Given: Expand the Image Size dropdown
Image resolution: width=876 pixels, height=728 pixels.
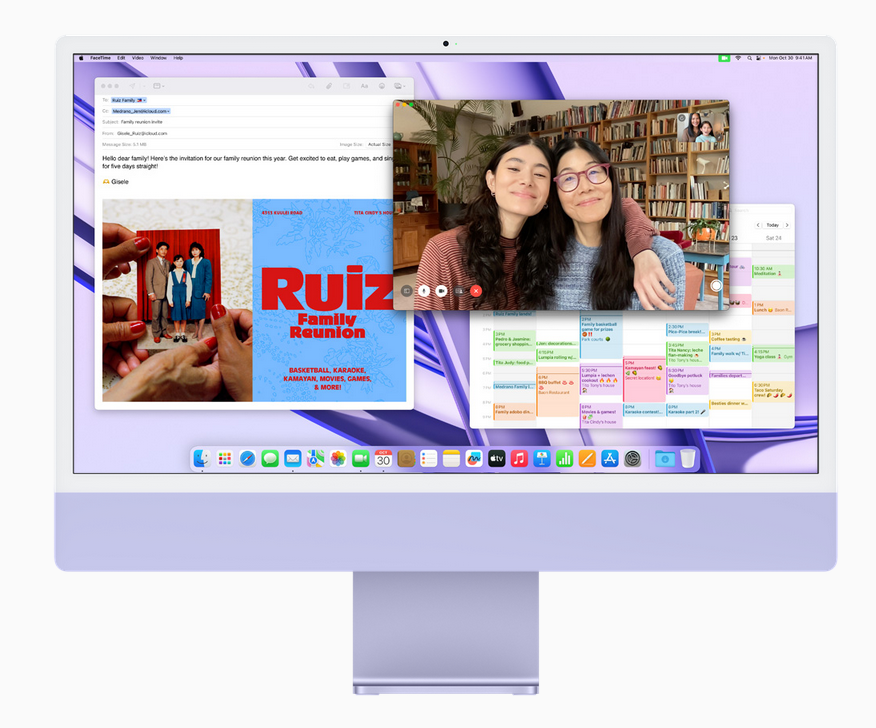Looking at the screenshot, I should (x=380, y=144).
